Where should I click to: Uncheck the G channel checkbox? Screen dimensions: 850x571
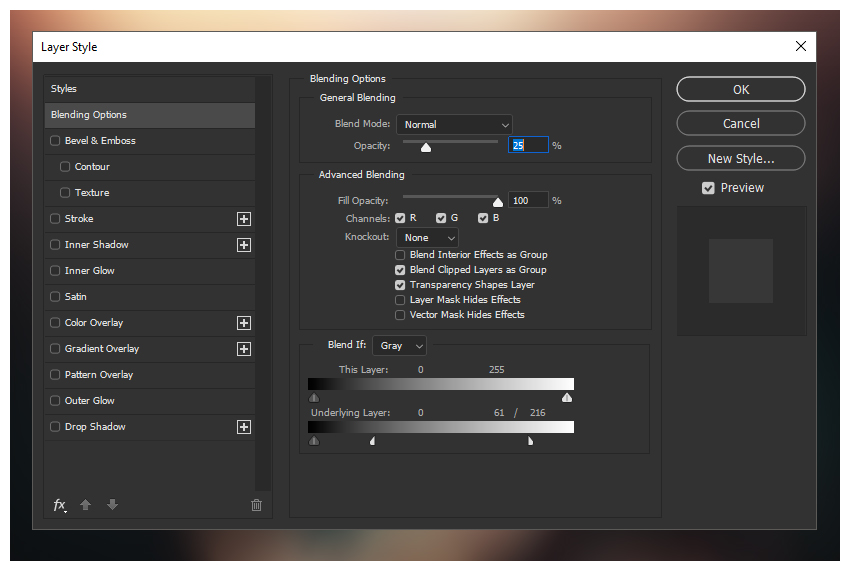click(441, 218)
